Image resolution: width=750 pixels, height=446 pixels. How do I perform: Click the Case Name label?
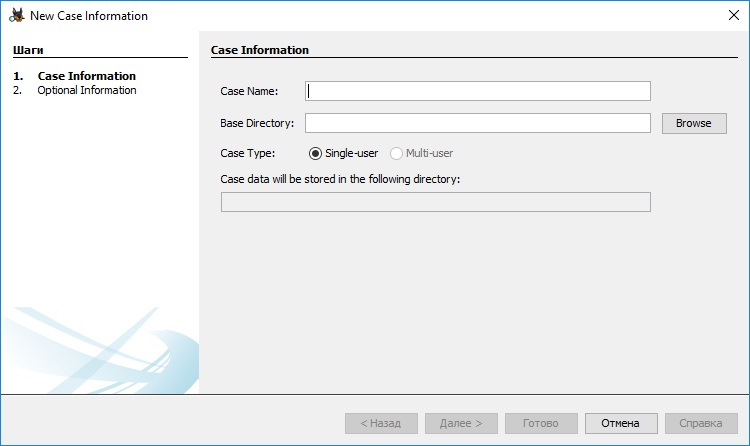pyautogui.click(x=249, y=91)
